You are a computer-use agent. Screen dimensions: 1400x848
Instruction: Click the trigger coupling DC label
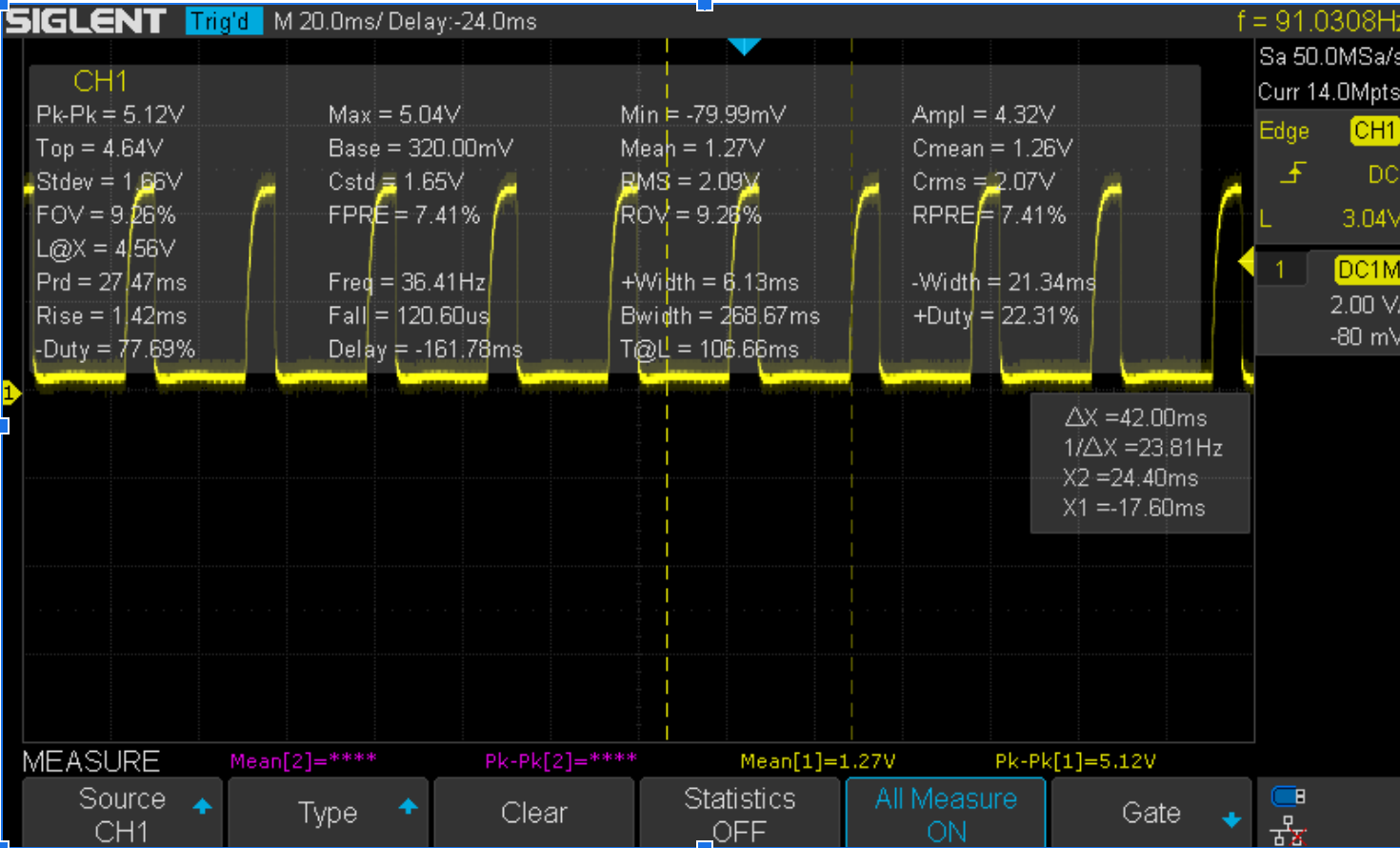pyautogui.click(x=1383, y=174)
